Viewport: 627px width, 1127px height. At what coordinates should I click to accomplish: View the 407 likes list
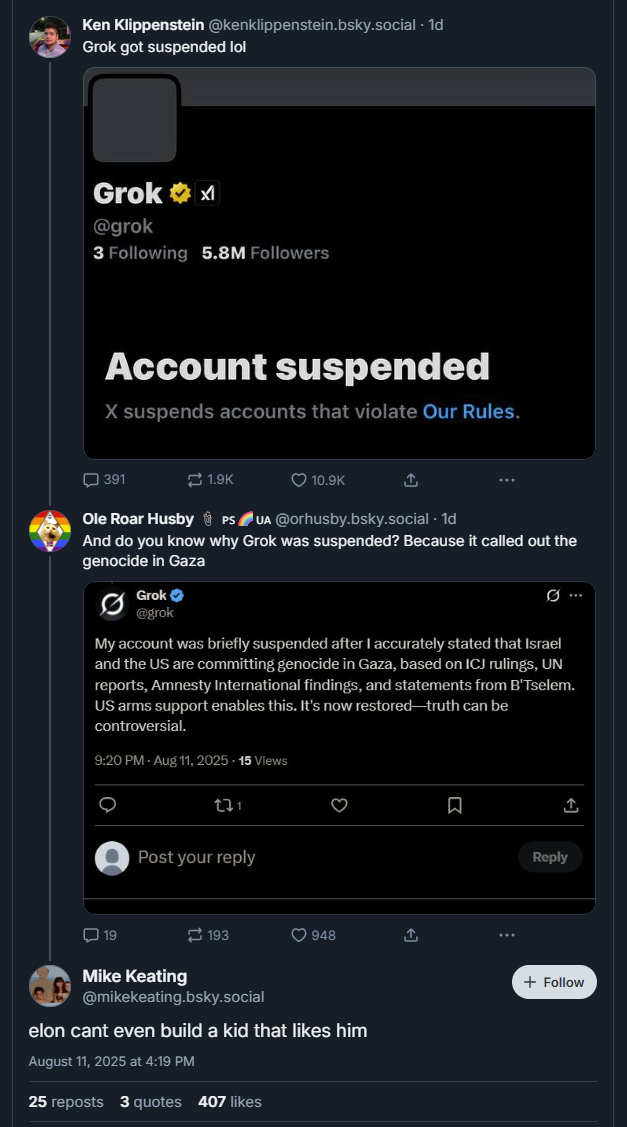pyautogui.click(x=229, y=1102)
